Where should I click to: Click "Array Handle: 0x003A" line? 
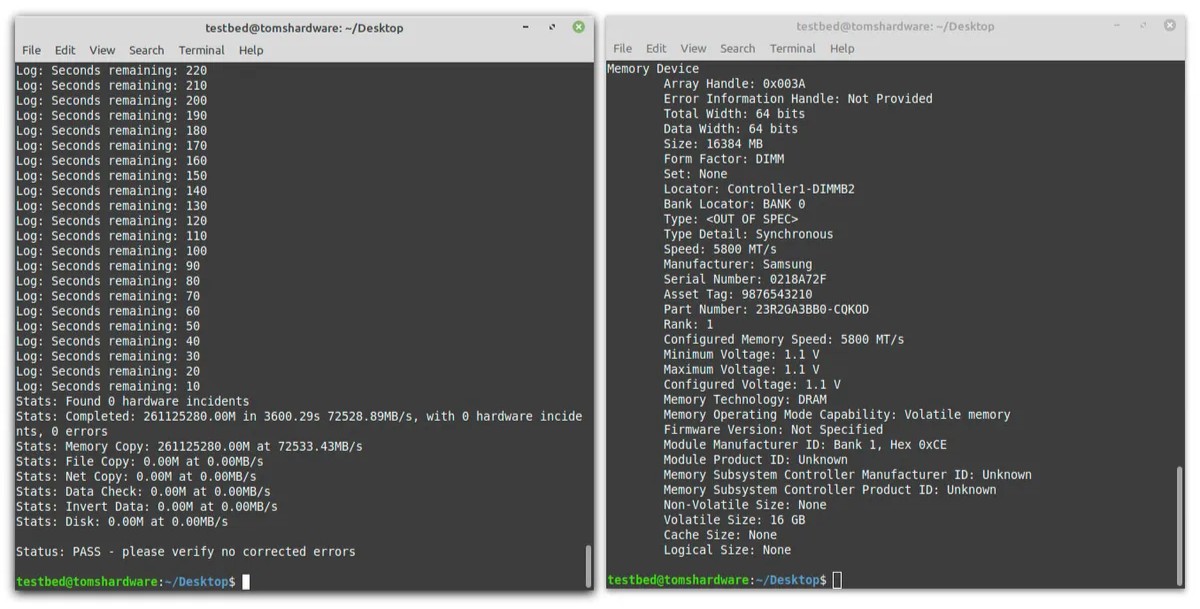coord(734,83)
